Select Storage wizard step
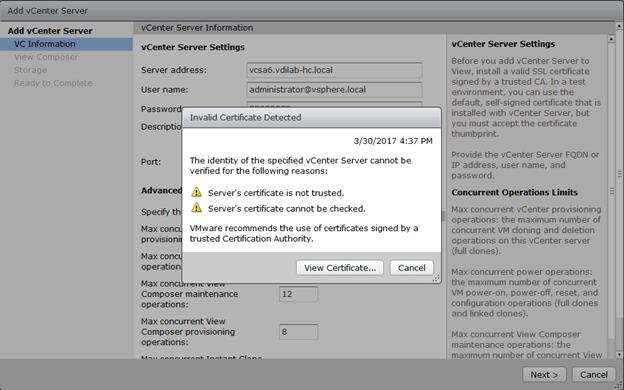This screenshot has width=624, height=390. [30, 70]
